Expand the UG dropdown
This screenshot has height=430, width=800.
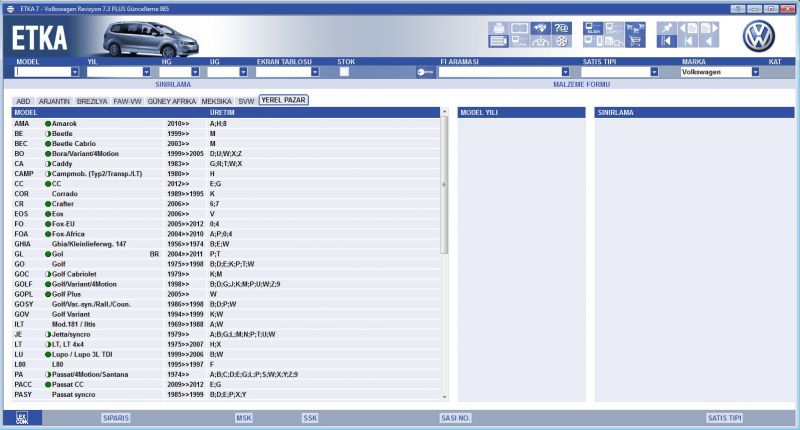243,72
